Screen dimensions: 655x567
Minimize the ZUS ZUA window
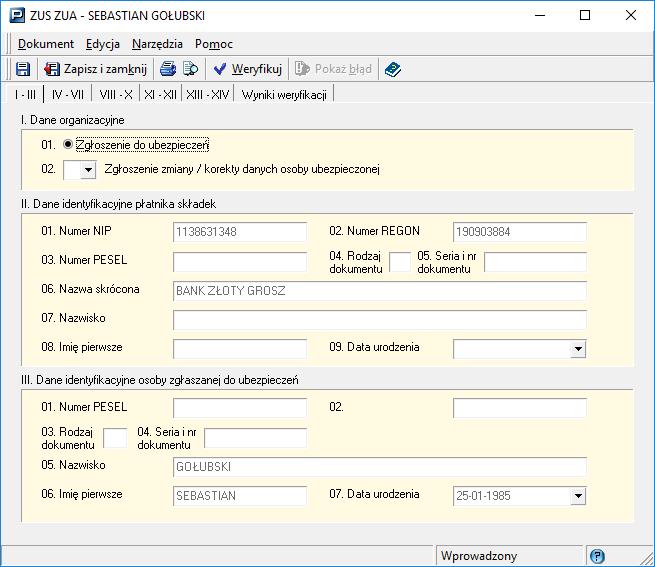tap(540, 15)
